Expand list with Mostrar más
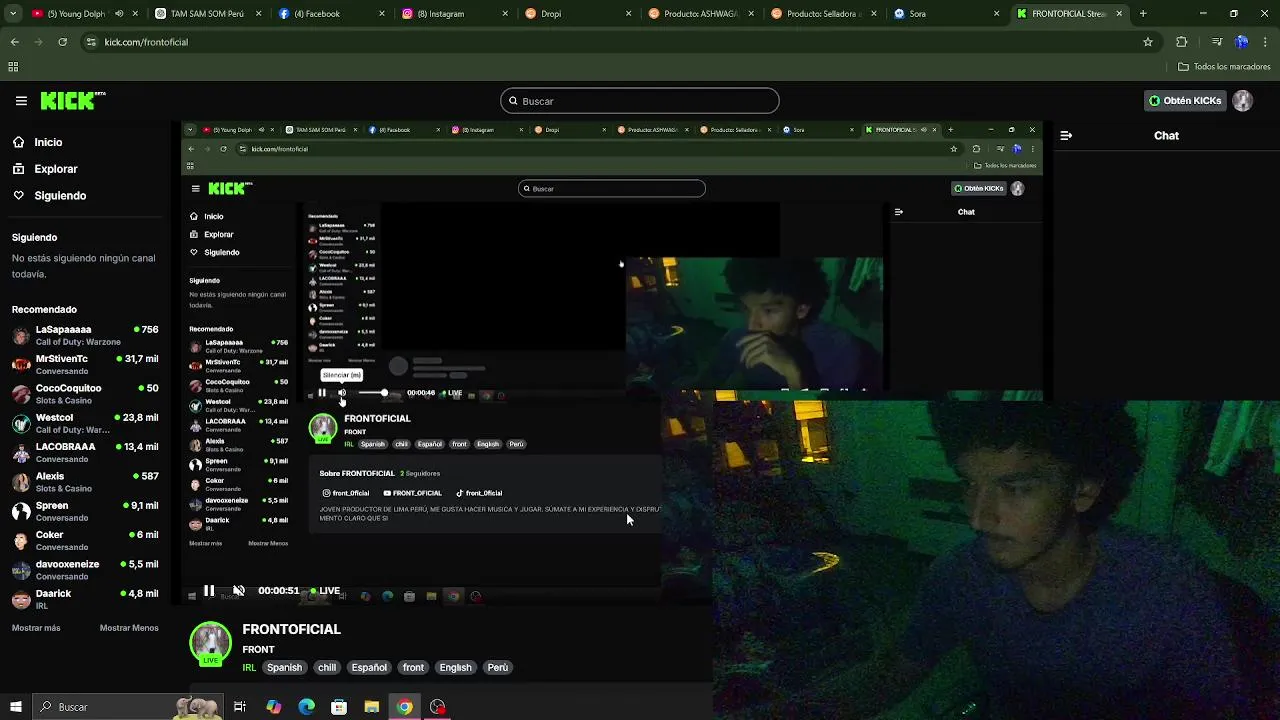Viewport: 1280px width, 720px height. (36, 628)
